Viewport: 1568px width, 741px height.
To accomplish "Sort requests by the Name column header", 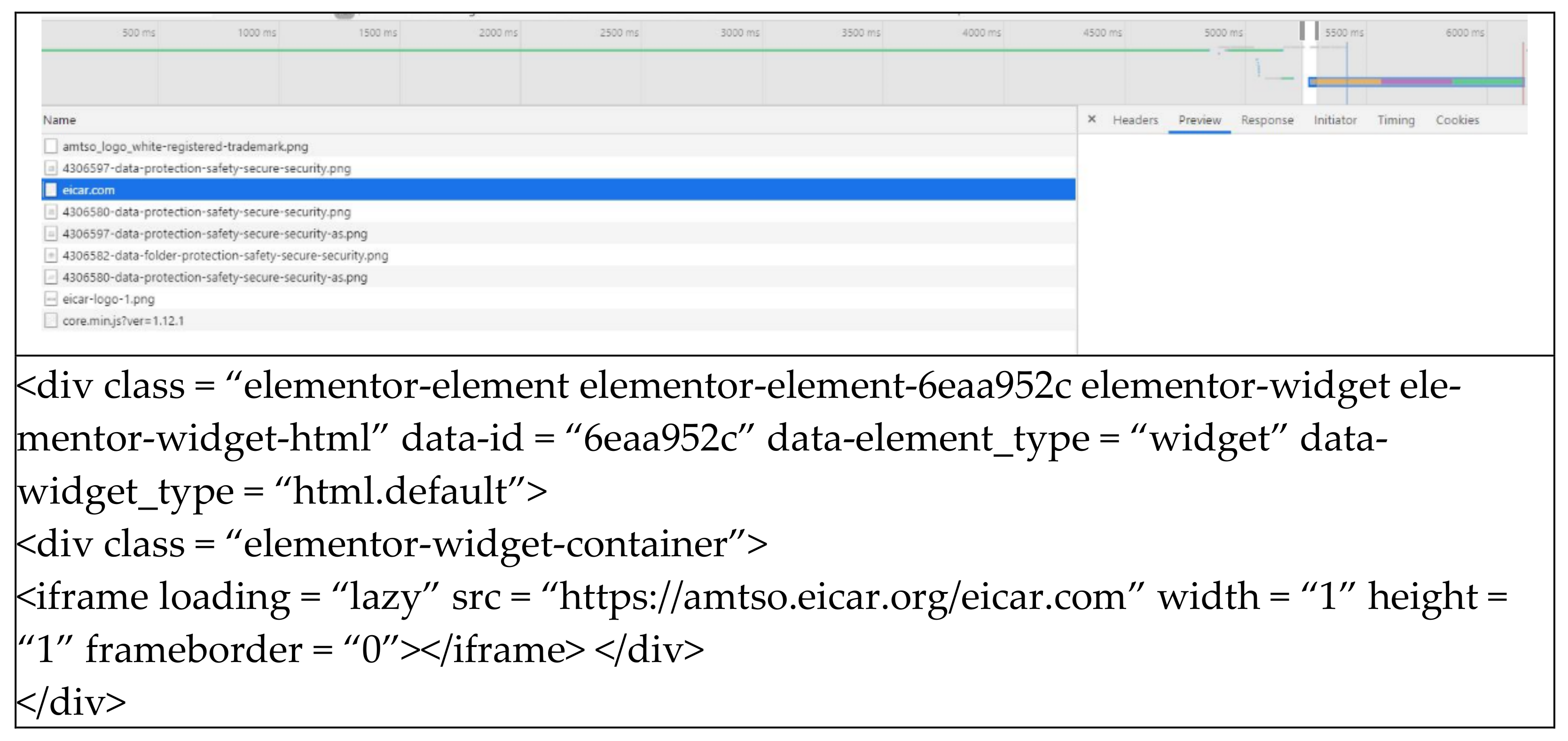I will pos(60,120).
